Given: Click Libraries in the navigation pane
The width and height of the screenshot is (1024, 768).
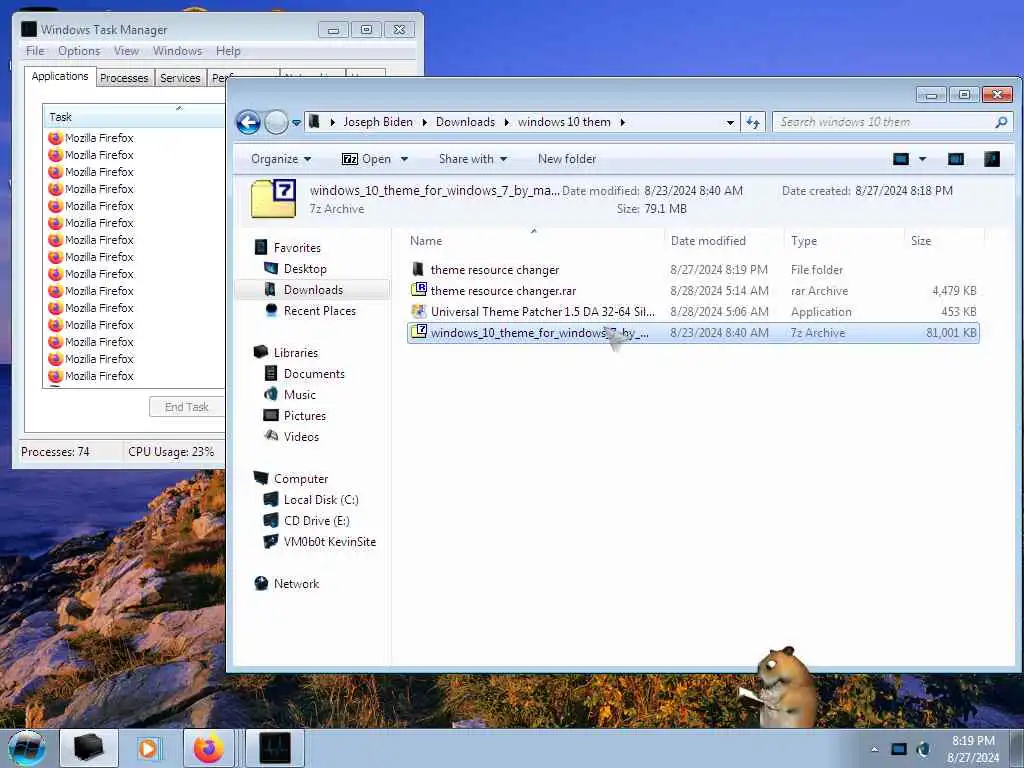Looking at the screenshot, I should 296,353.
